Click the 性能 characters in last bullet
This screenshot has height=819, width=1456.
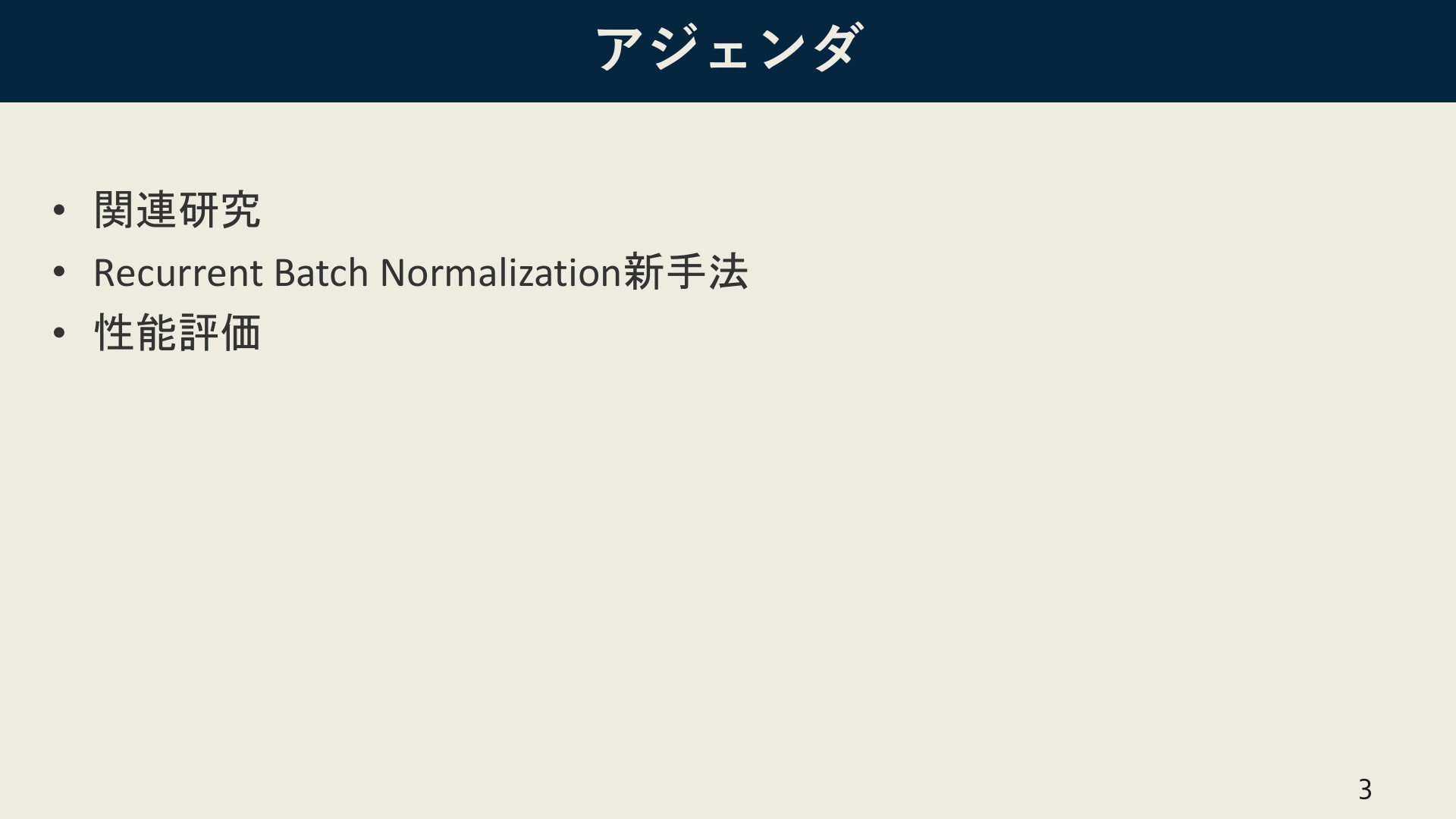(x=136, y=333)
